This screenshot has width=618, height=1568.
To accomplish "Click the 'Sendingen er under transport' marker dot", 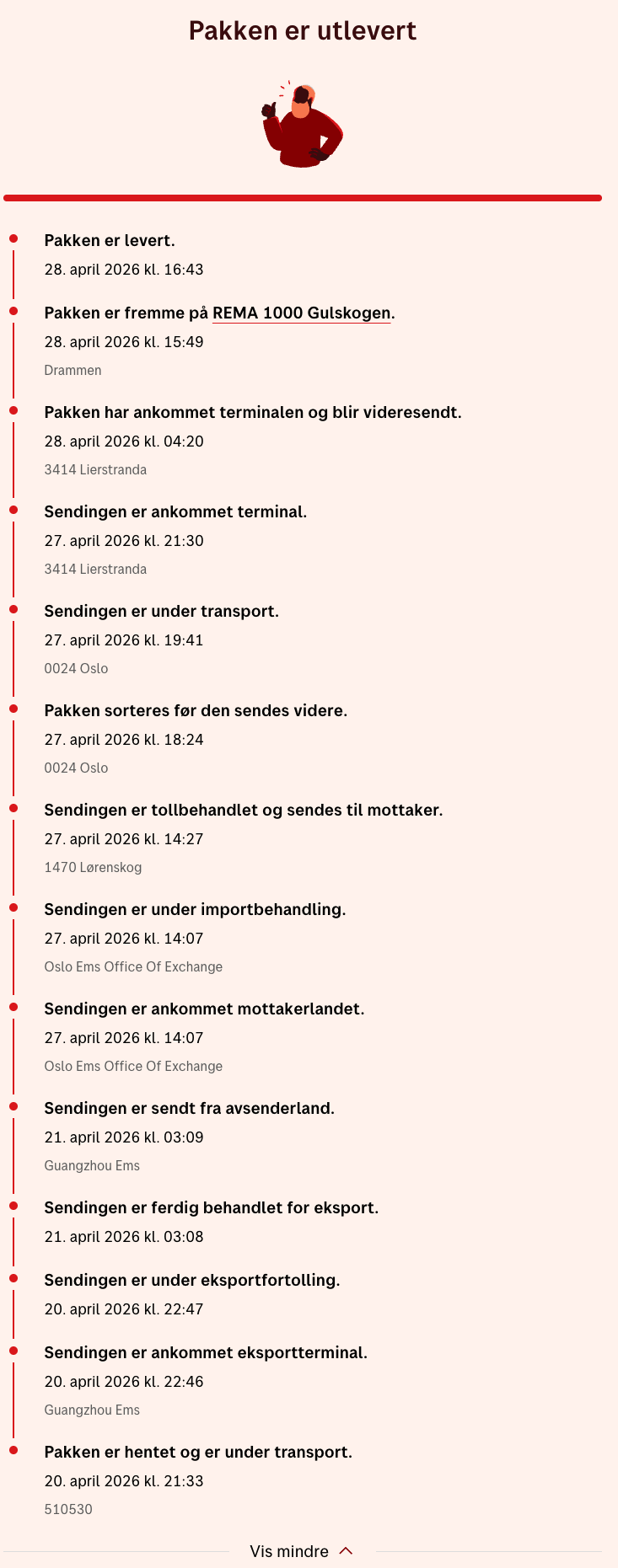I will pos(13,609).
